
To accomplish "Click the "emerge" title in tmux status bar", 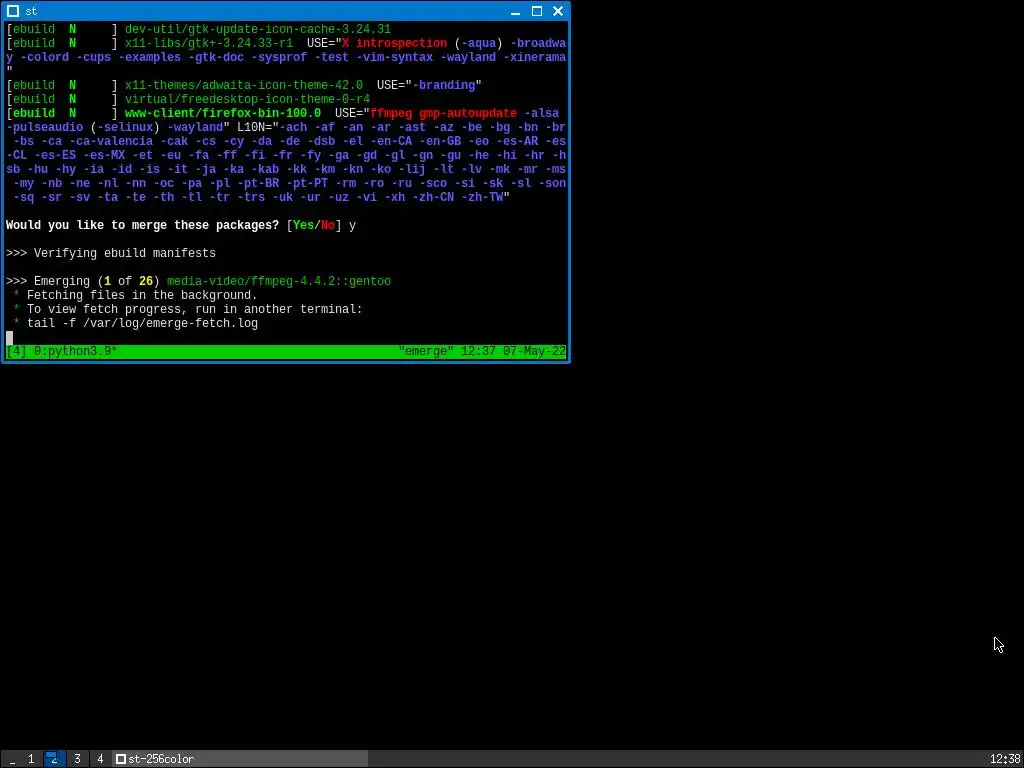I will [426, 351].
